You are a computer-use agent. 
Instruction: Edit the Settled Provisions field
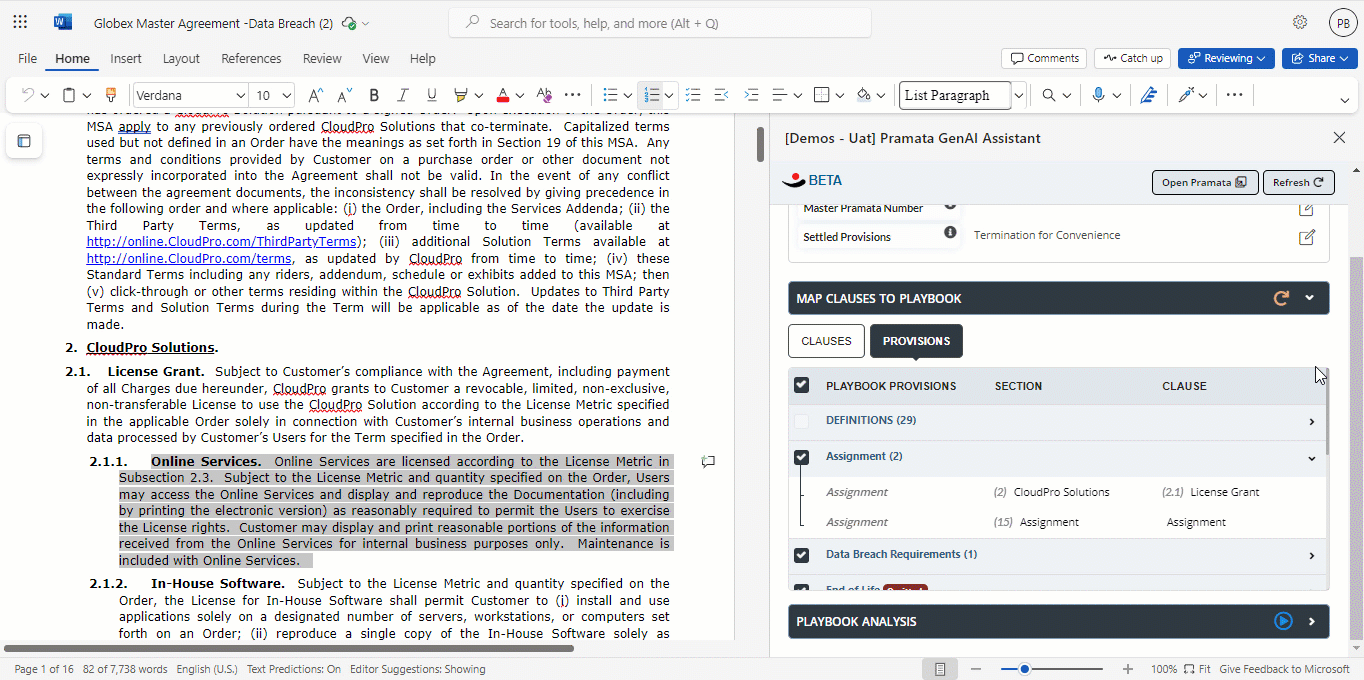[x=1306, y=237]
